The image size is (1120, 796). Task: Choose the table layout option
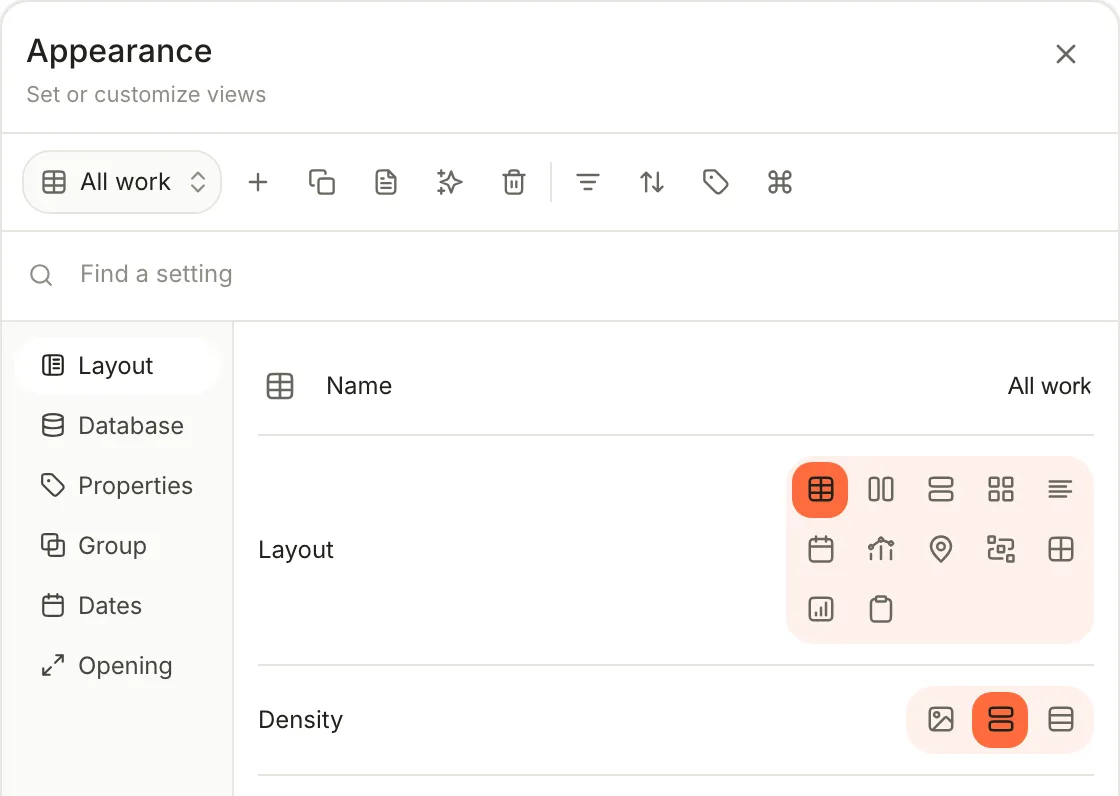[820, 489]
